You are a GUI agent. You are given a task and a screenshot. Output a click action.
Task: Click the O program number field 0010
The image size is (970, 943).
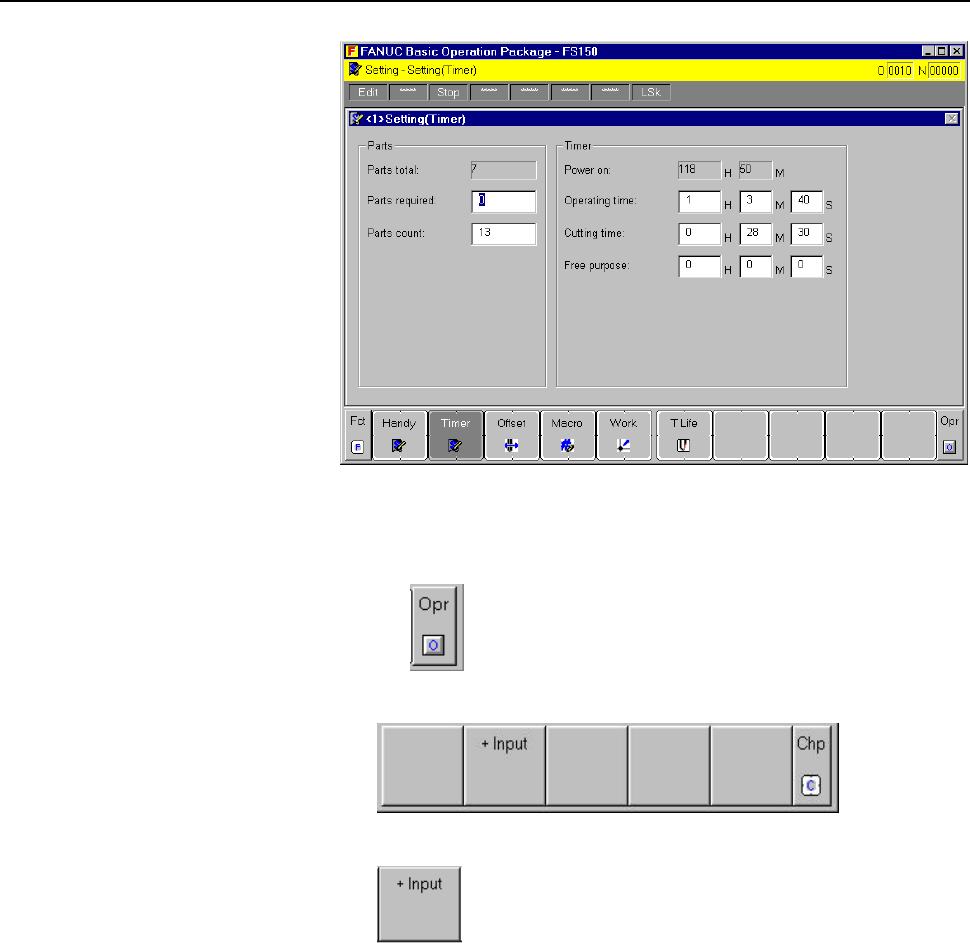coord(899,71)
